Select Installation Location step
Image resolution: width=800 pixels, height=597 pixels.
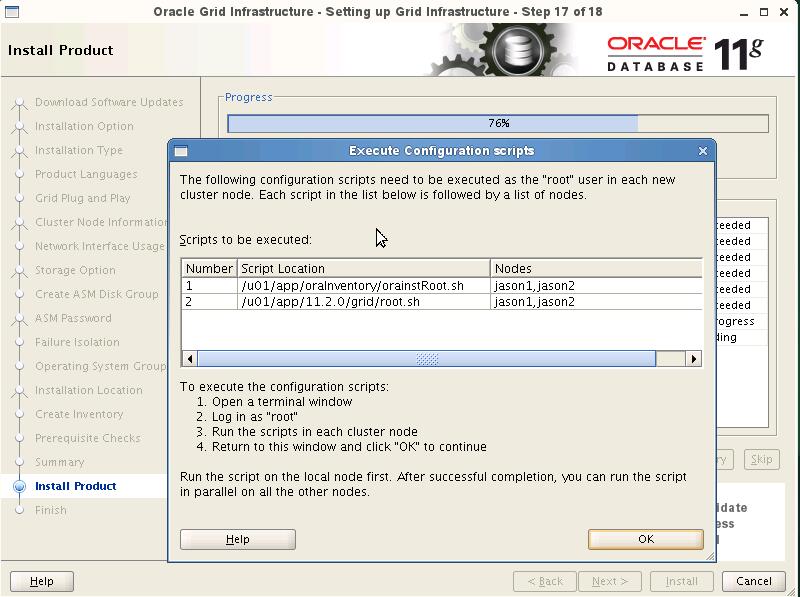(x=89, y=390)
